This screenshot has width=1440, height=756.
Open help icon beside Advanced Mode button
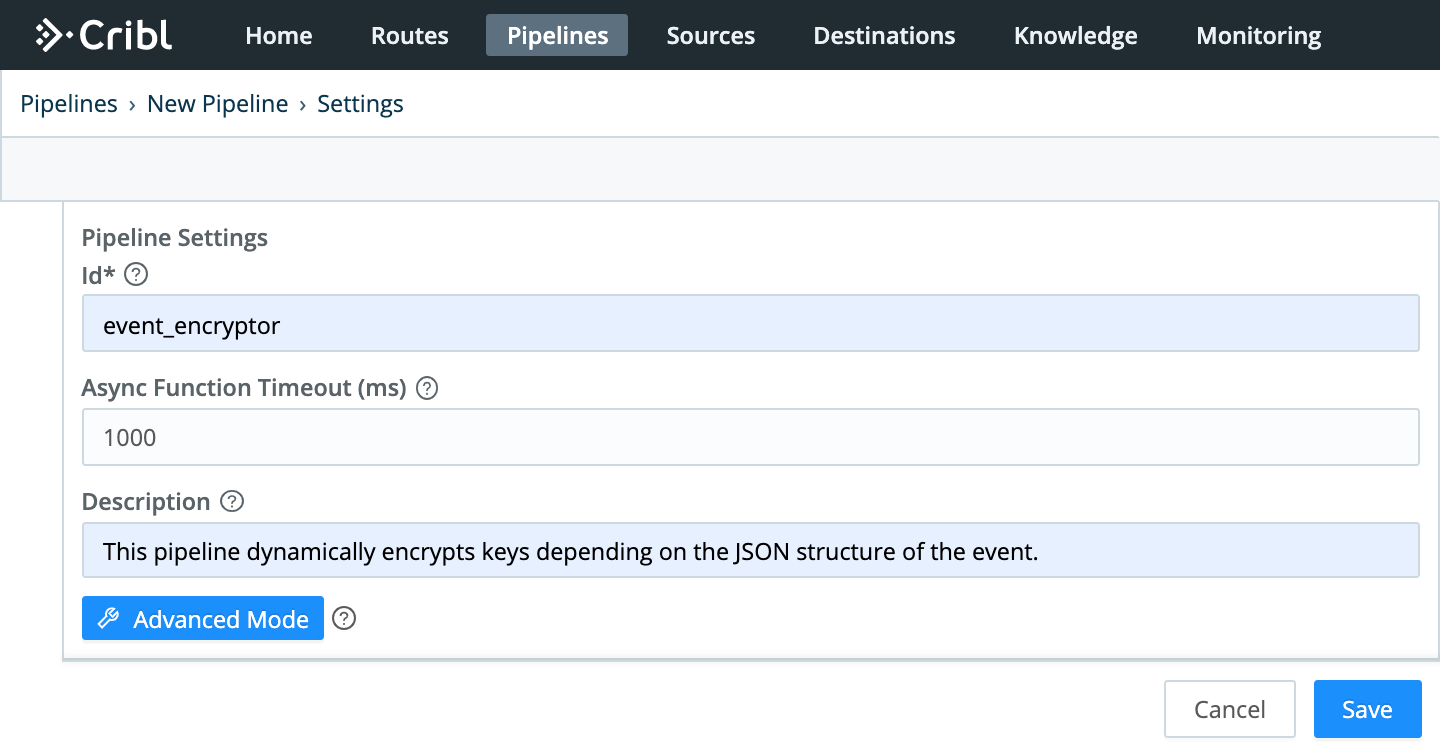[344, 619]
